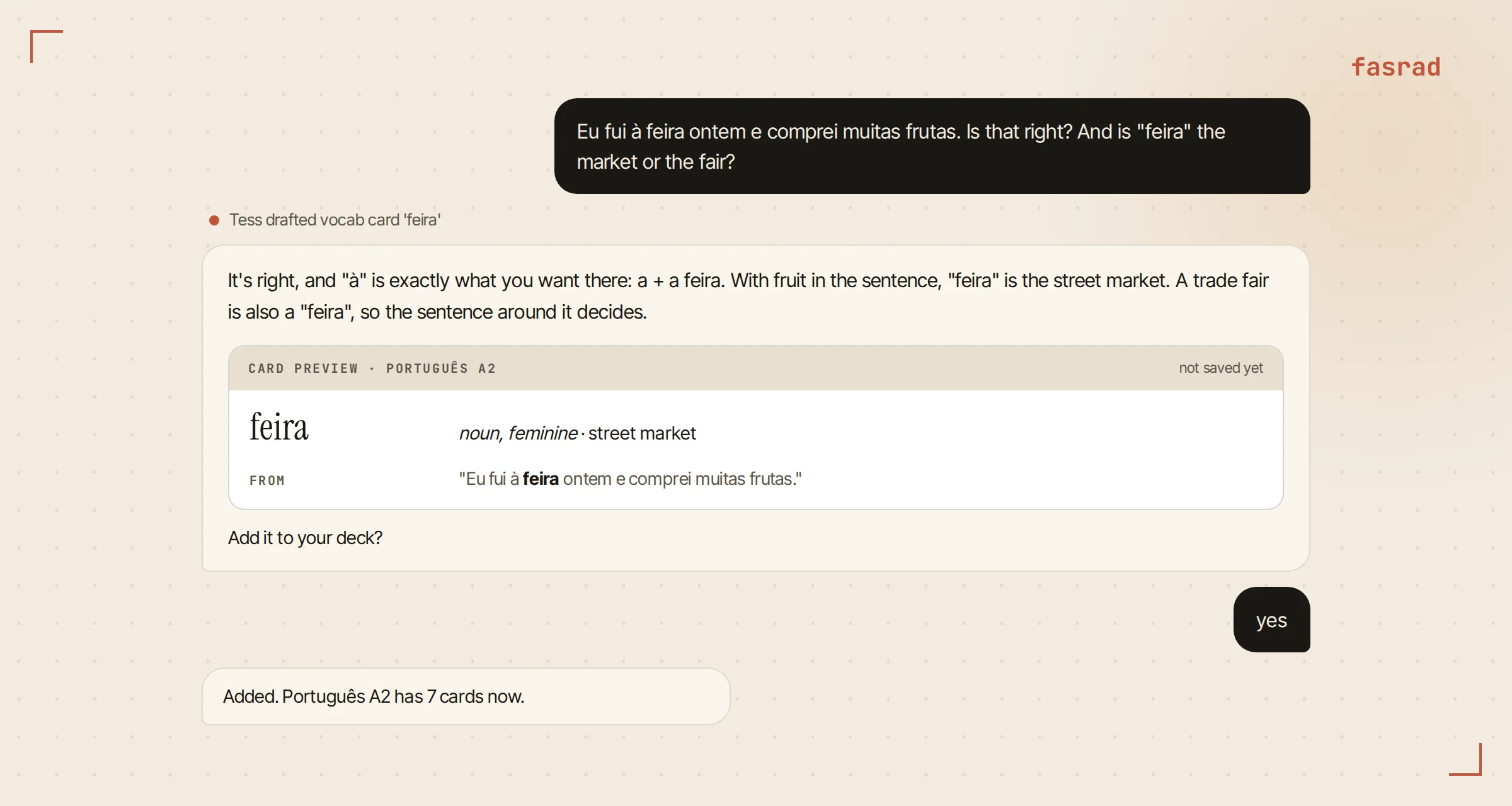The width and height of the screenshot is (1512, 806).
Task: Click the example sentence quoted in the card
Action: [x=630, y=479]
